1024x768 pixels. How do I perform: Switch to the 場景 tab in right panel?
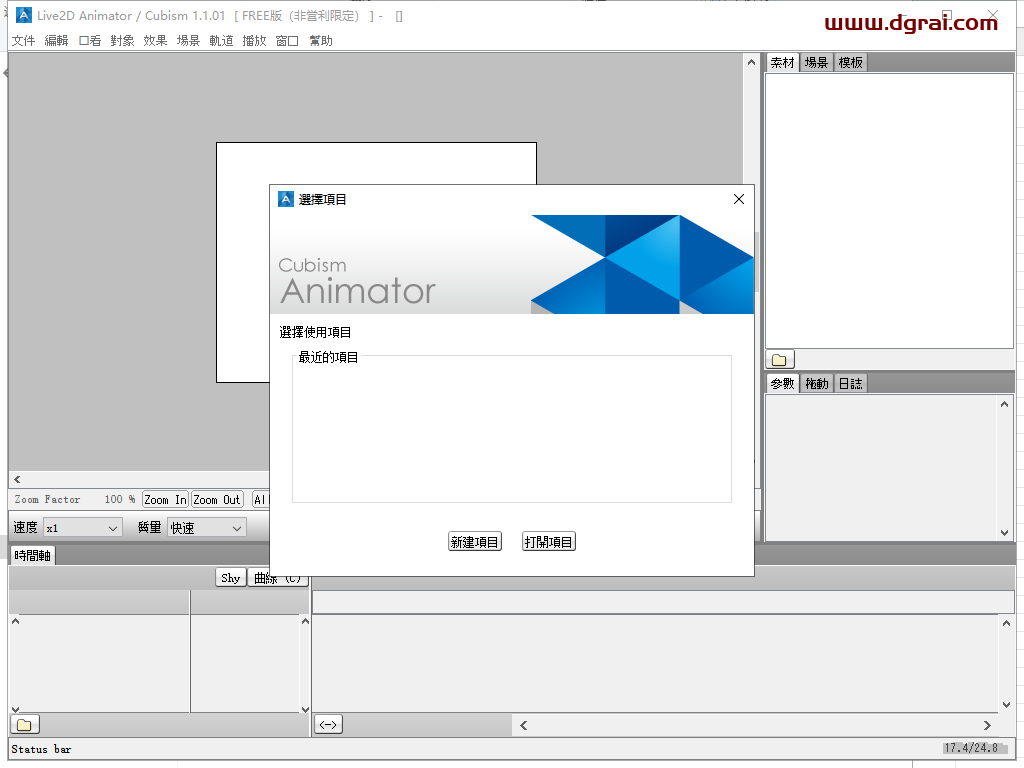pos(816,63)
